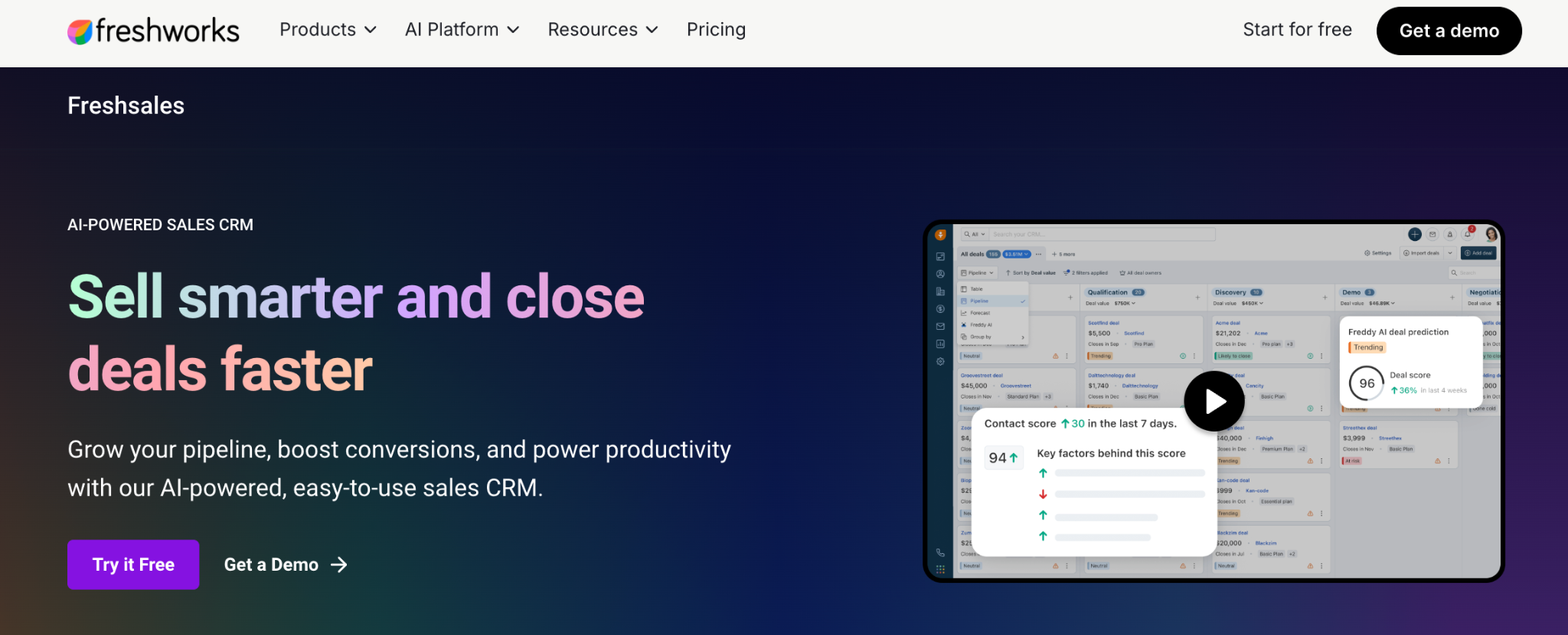Open Accounts building icon in CRM sidebar
The width and height of the screenshot is (1568, 635).
click(x=940, y=291)
